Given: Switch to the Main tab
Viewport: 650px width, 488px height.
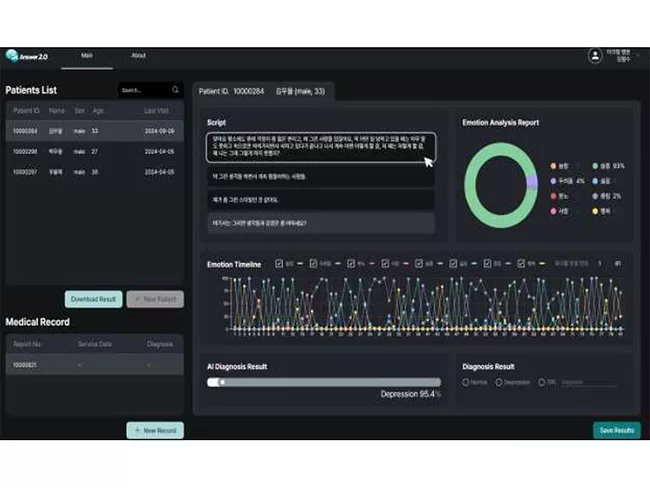Looking at the screenshot, I should 87,56.
